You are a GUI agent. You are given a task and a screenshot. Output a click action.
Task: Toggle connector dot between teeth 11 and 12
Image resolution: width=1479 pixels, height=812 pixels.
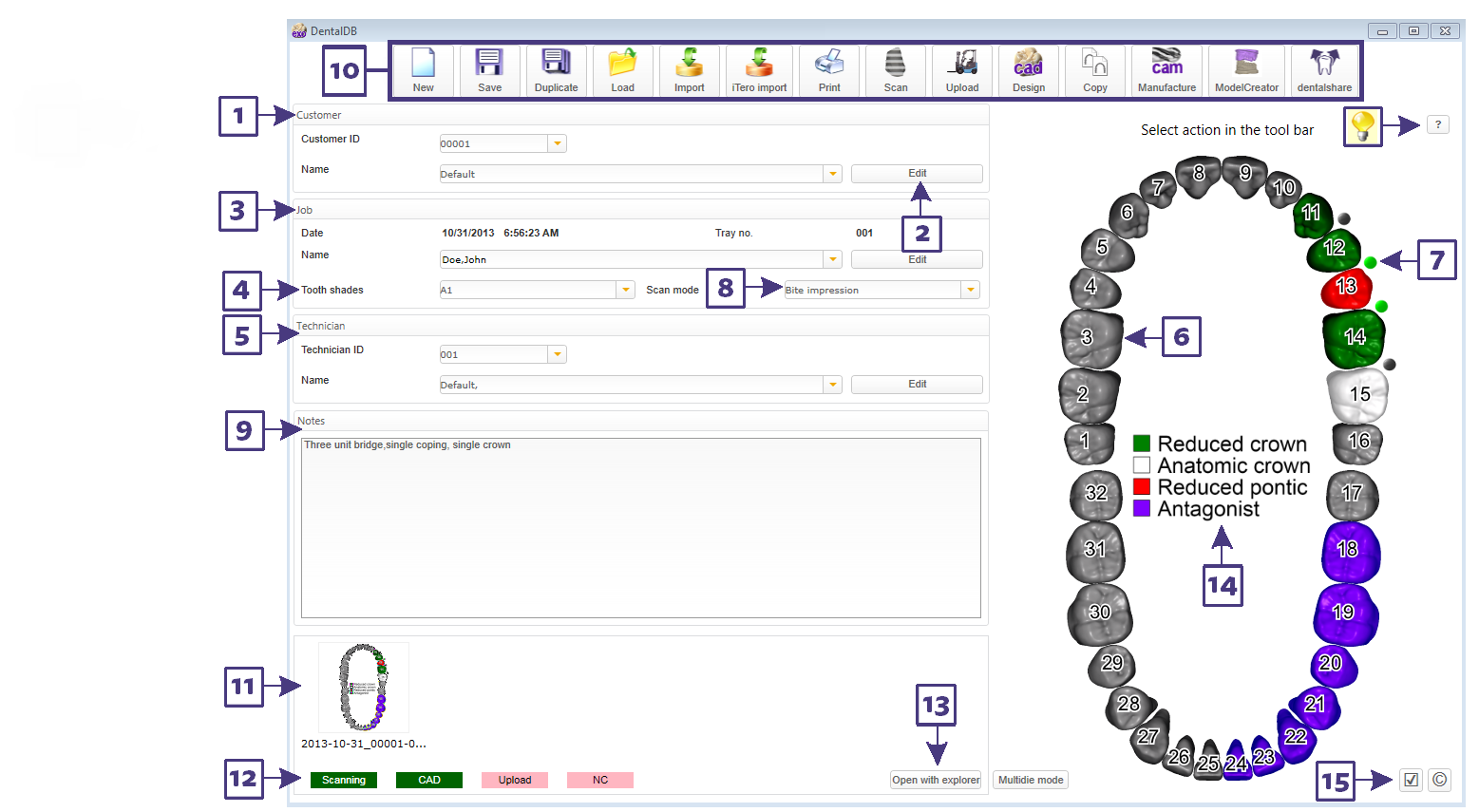pyautogui.click(x=1344, y=219)
